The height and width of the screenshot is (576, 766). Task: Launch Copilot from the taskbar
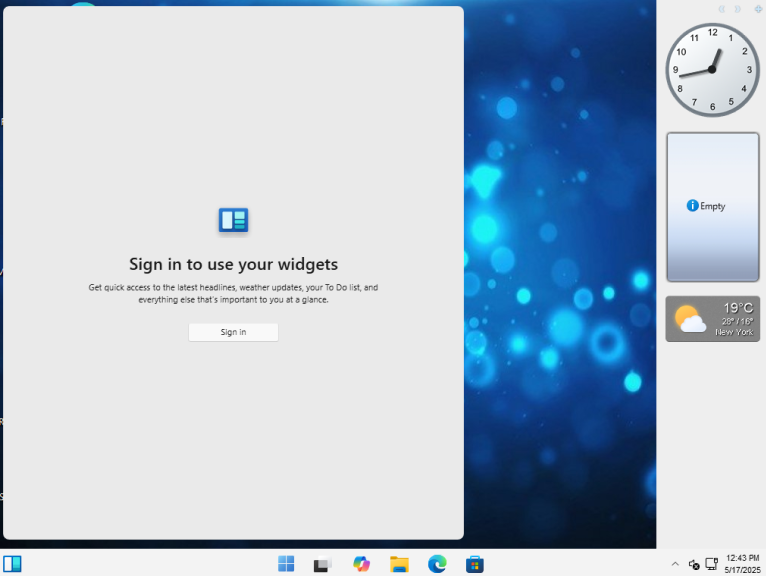pyautogui.click(x=361, y=564)
